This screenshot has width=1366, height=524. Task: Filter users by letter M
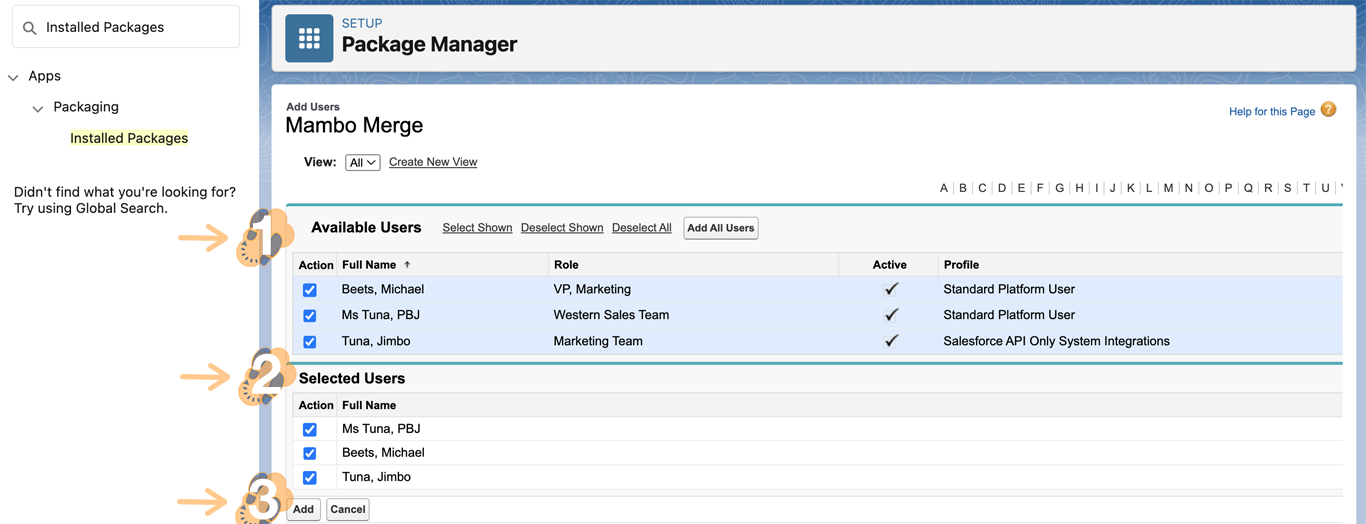point(1168,188)
